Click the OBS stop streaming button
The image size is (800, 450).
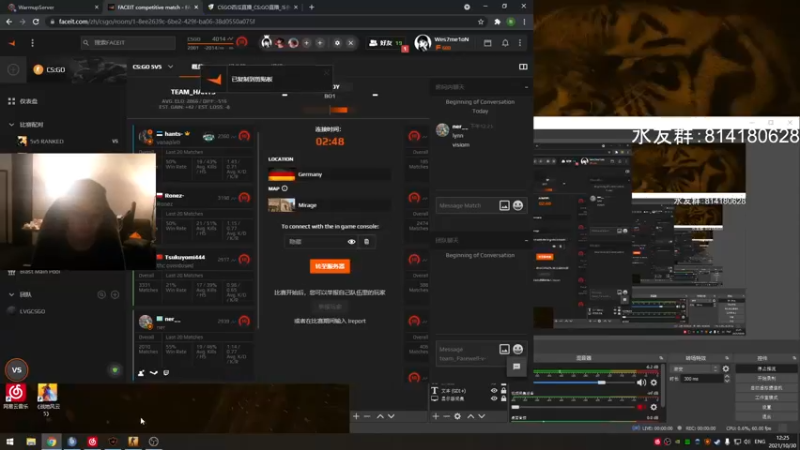[766, 368]
